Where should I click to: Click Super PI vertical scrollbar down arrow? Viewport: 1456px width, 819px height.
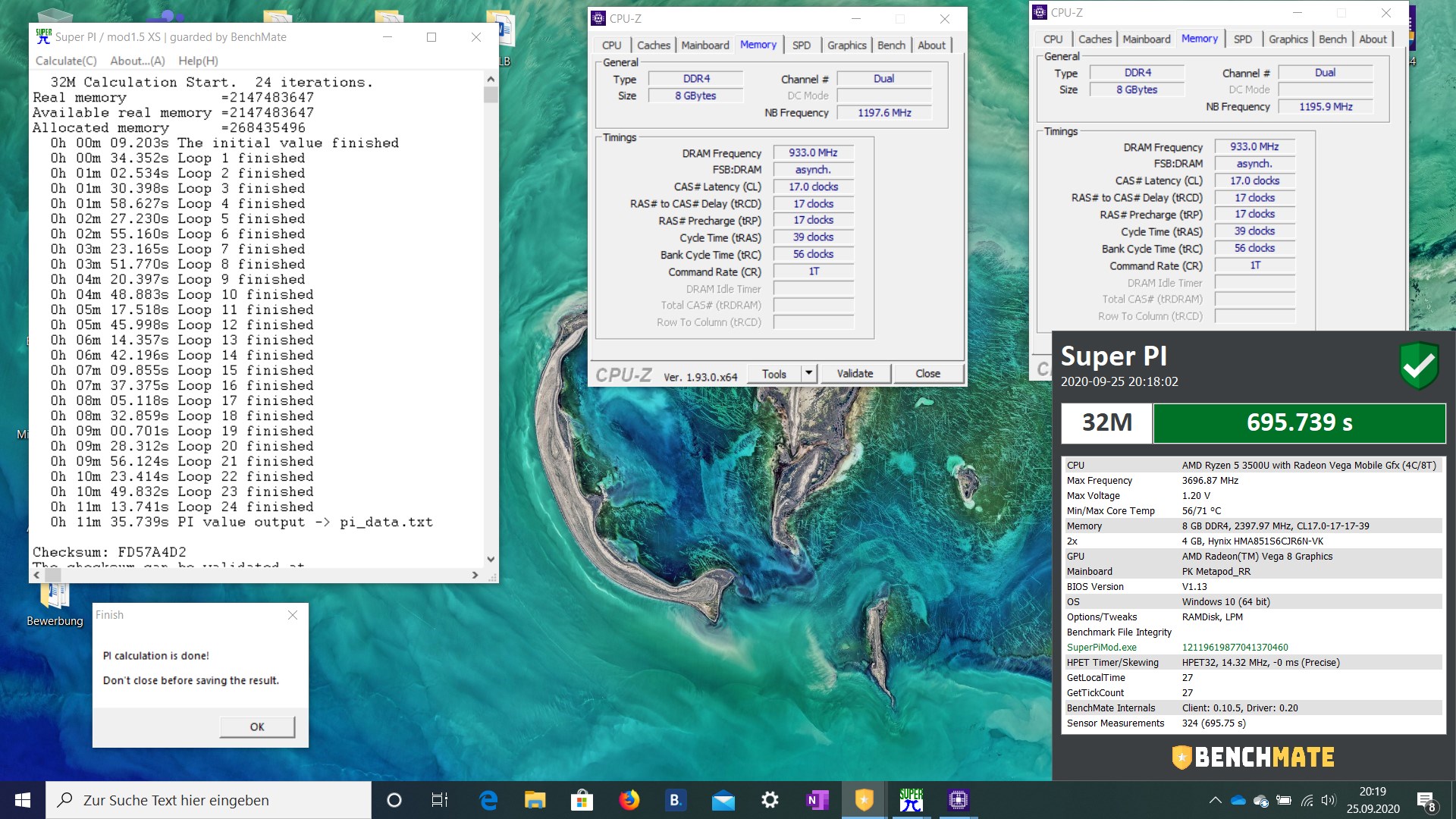click(x=491, y=559)
